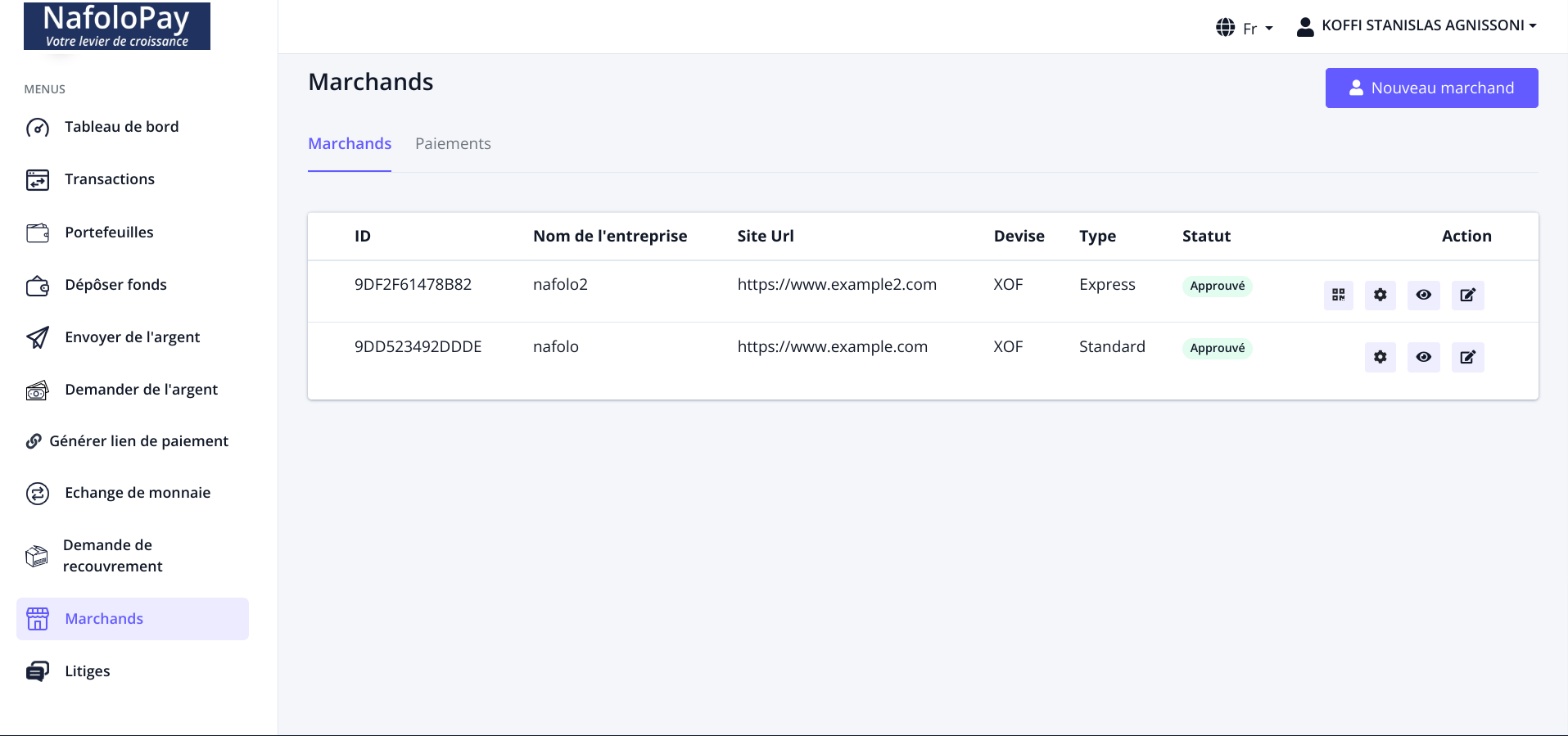This screenshot has width=1568, height=736.
Task: Click the Site Url column header
Action: (766, 237)
